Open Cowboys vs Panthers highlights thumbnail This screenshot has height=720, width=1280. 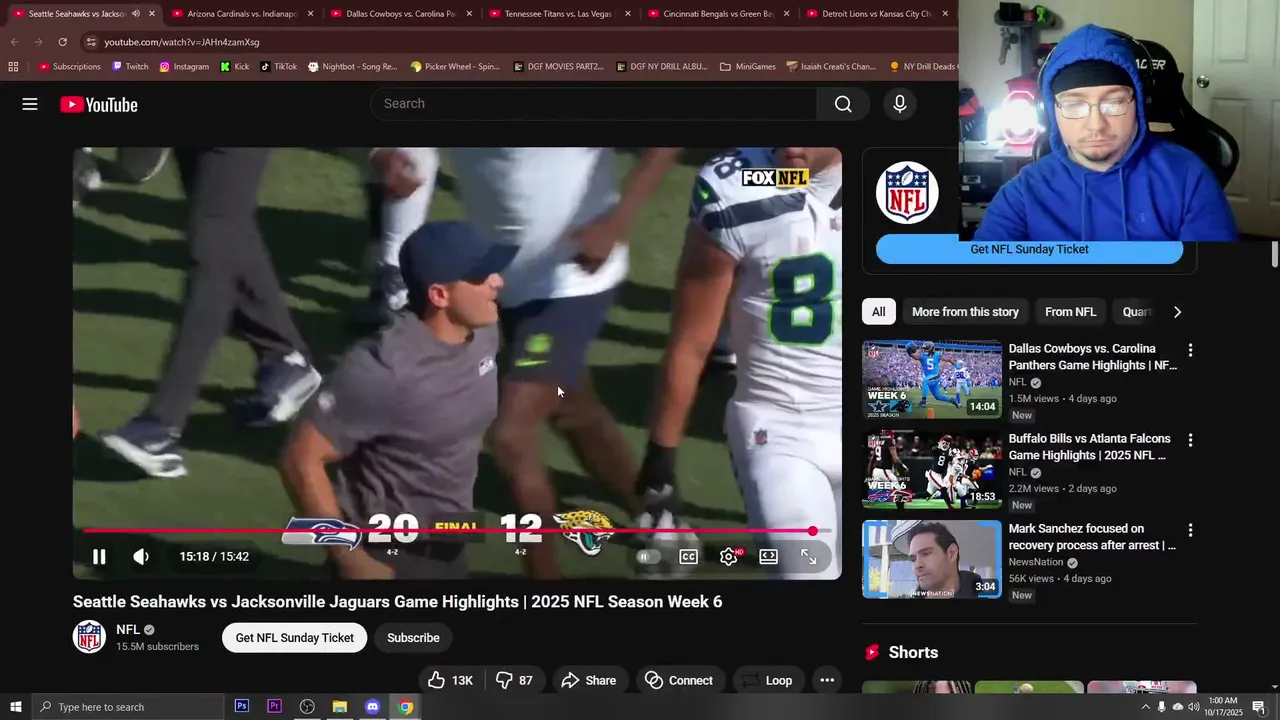pyautogui.click(x=932, y=379)
